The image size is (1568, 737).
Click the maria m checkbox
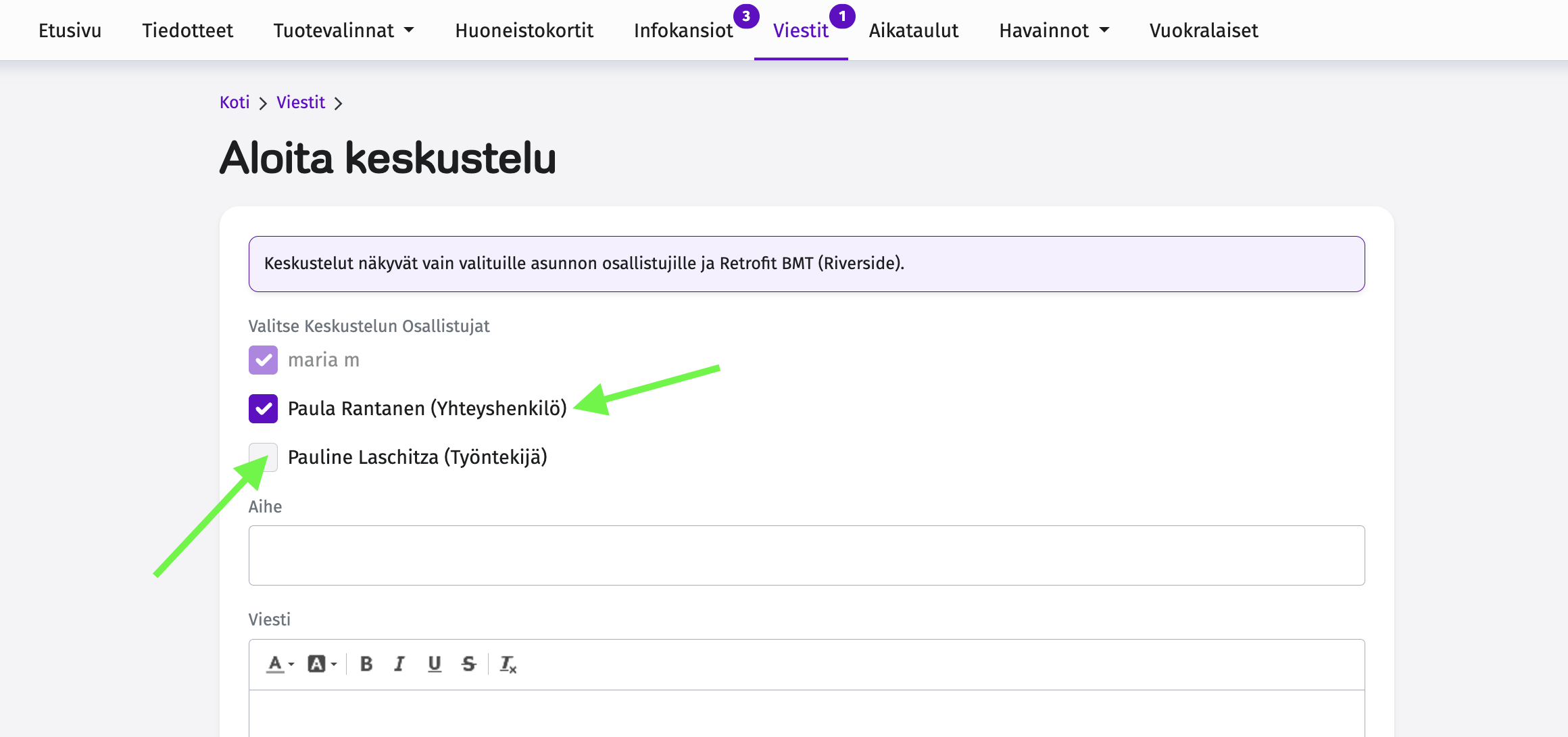point(263,360)
